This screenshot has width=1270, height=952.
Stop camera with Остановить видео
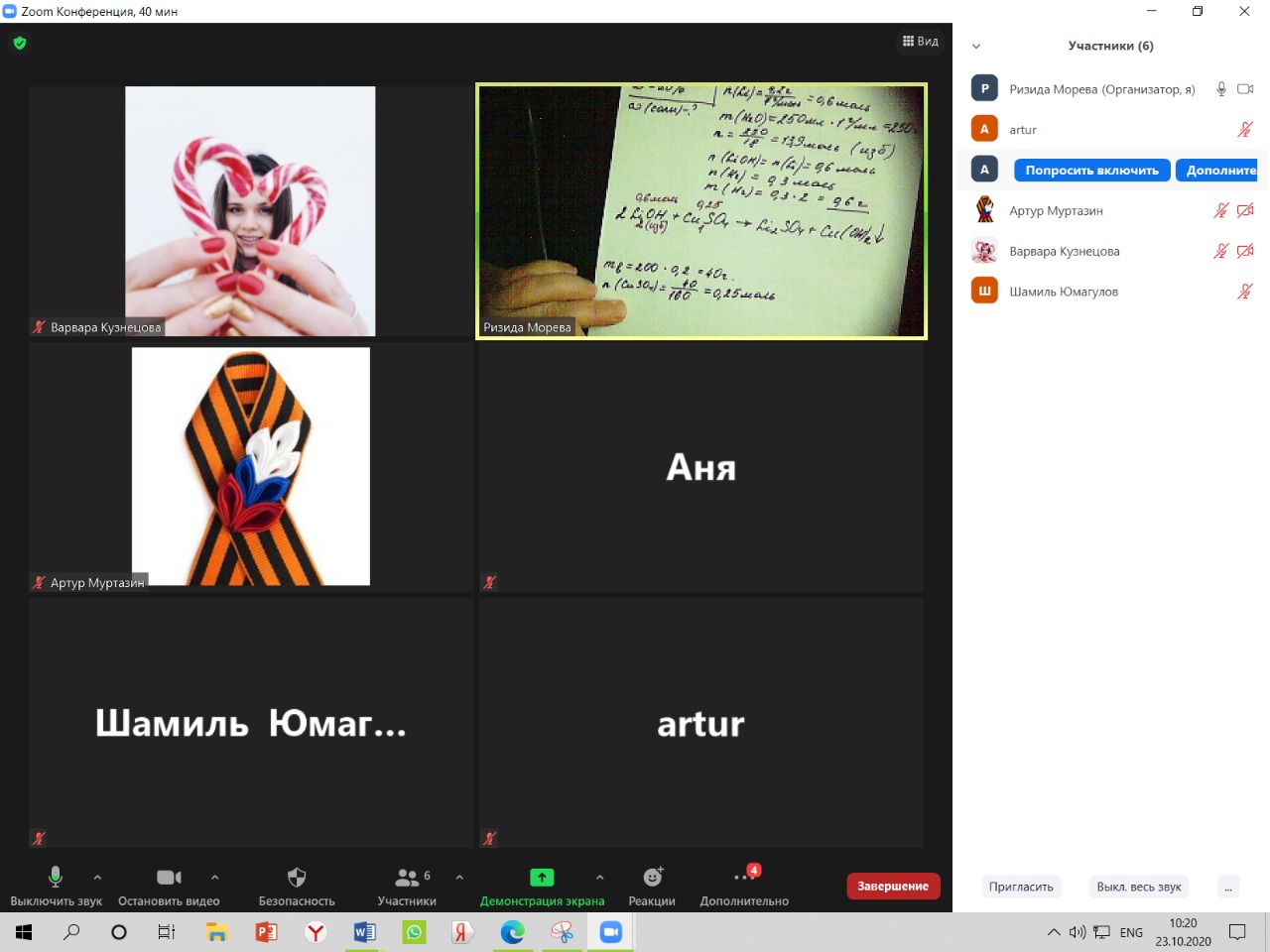coord(169,878)
